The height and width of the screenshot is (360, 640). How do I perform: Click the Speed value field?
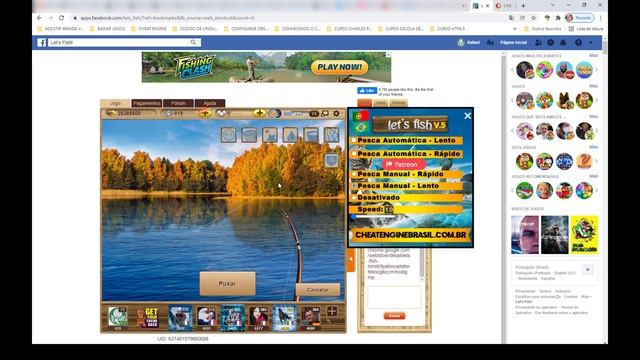[389, 209]
